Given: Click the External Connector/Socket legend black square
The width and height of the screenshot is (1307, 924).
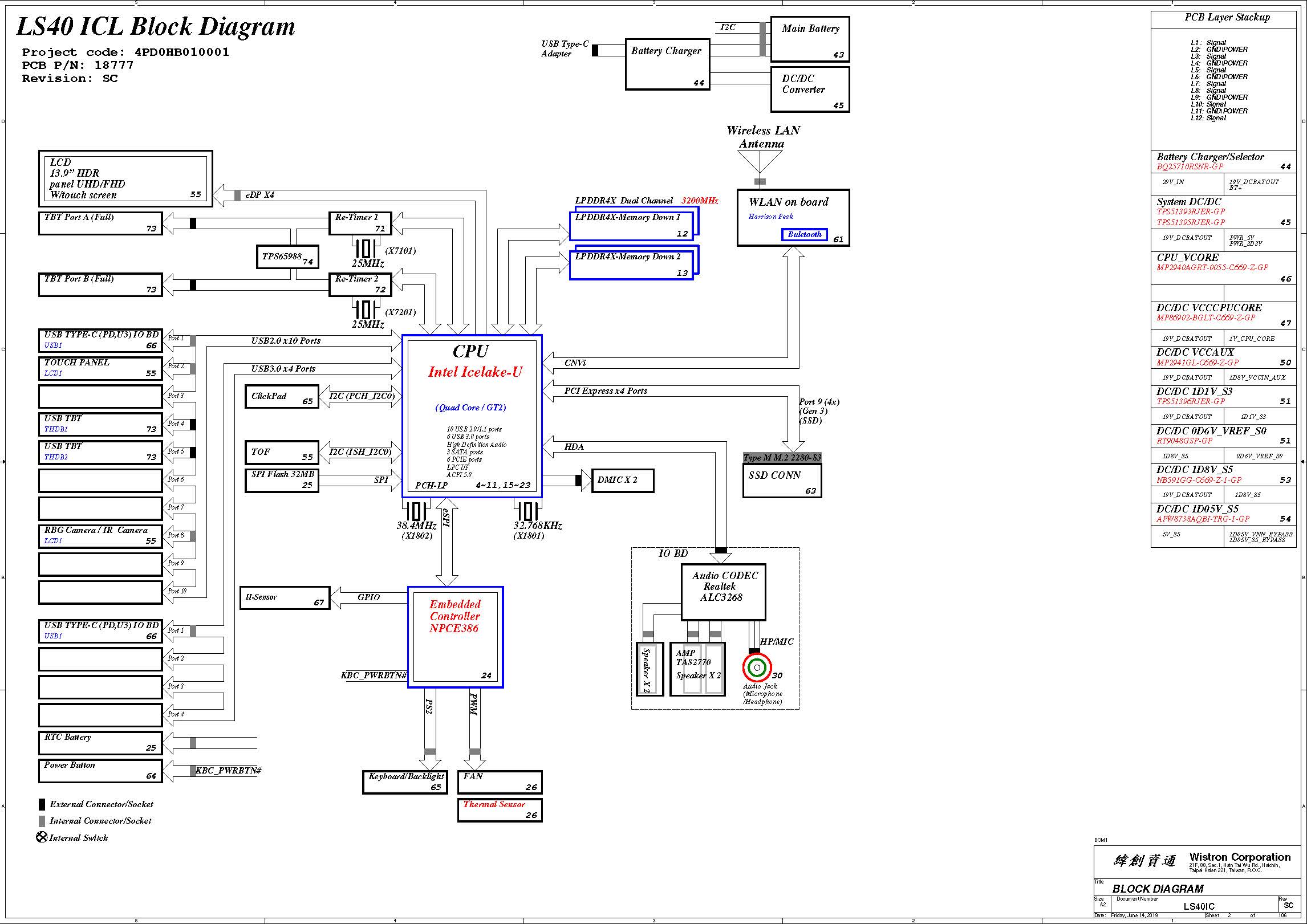Looking at the screenshot, I should click(42, 804).
